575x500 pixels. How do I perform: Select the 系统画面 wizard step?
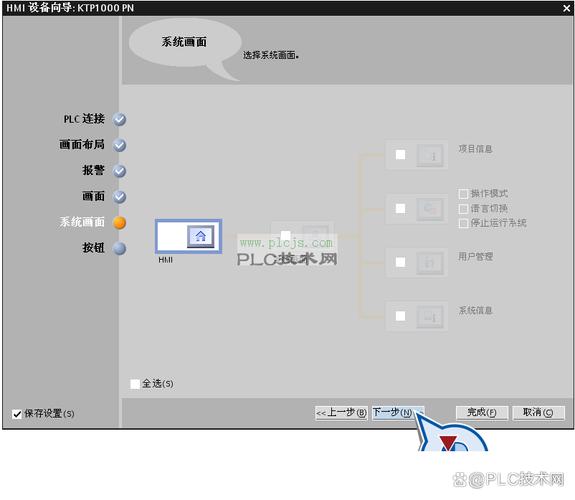(x=82, y=222)
